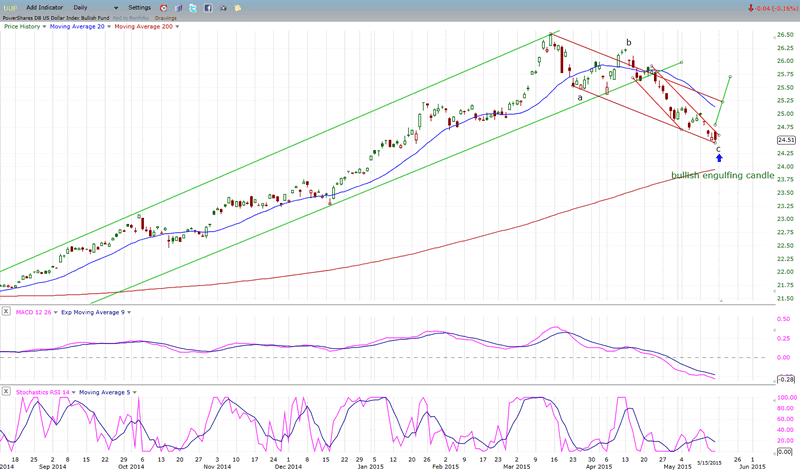Expand the Exp Moving Average 9 dropdown

pos(129,312)
